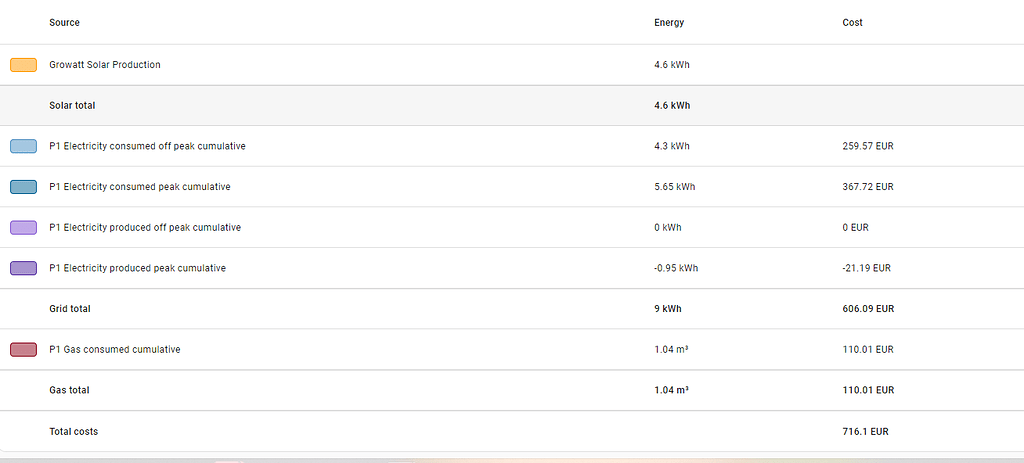The width and height of the screenshot is (1024, 463).
Task: Select P1 Electricity consumed peak cumulative row
Action: [140, 187]
